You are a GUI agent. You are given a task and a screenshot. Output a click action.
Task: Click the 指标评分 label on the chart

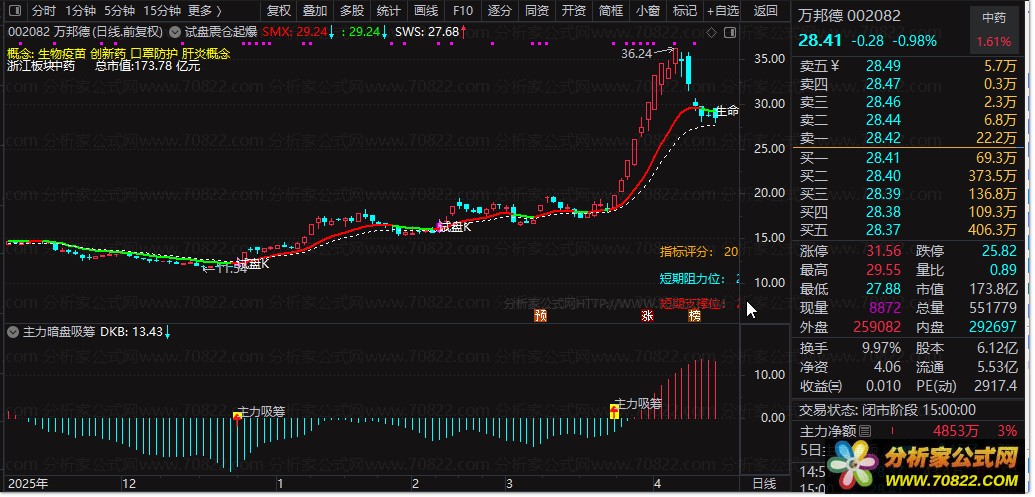pyautogui.click(x=687, y=251)
